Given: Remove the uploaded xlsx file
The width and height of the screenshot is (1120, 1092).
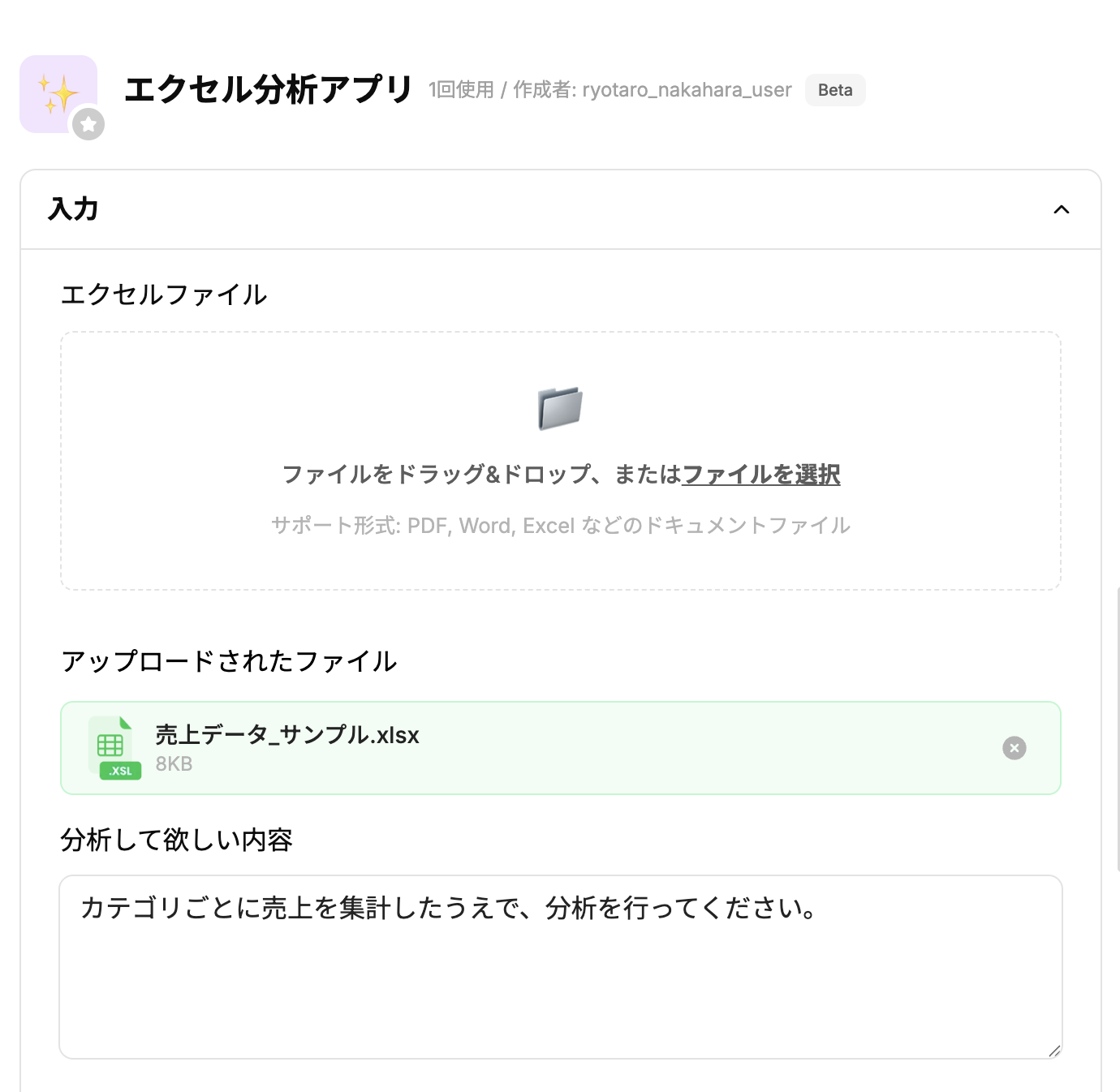Looking at the screenshot, I should click(x=1014, y=748).
